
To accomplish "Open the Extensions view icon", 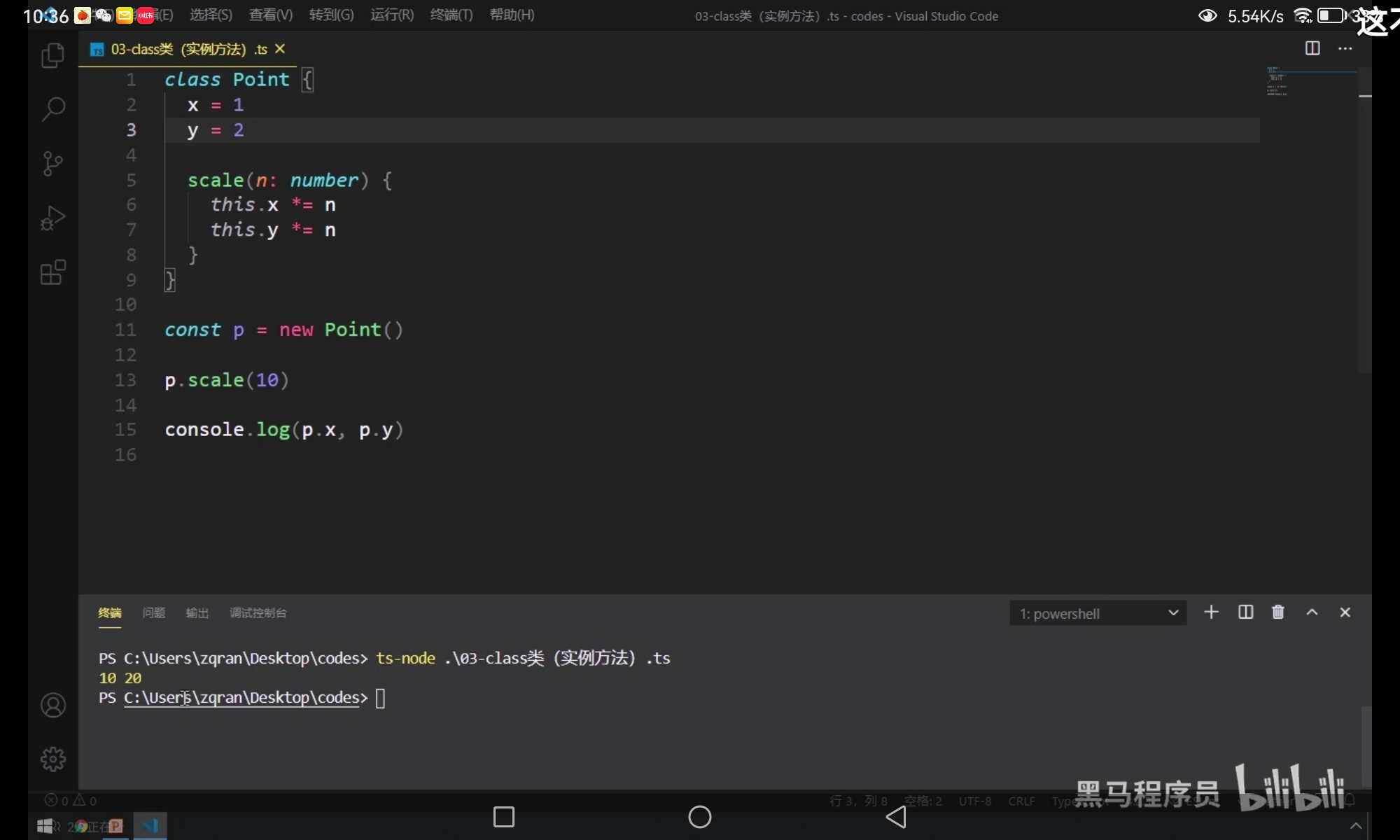I will (x=52, y=272).
